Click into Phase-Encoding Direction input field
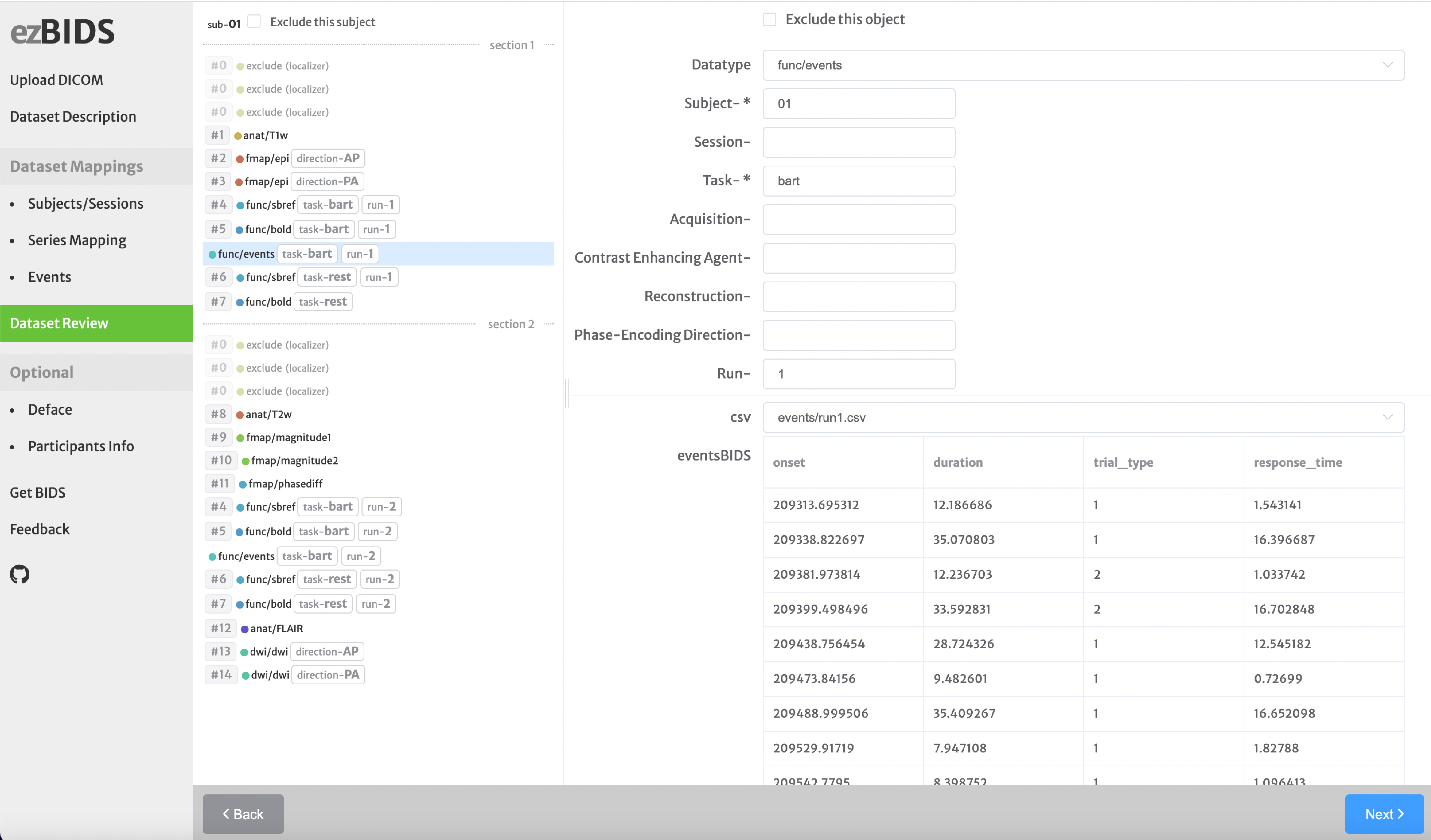Viewport: 1431px width, 840px height. (858, 335)
